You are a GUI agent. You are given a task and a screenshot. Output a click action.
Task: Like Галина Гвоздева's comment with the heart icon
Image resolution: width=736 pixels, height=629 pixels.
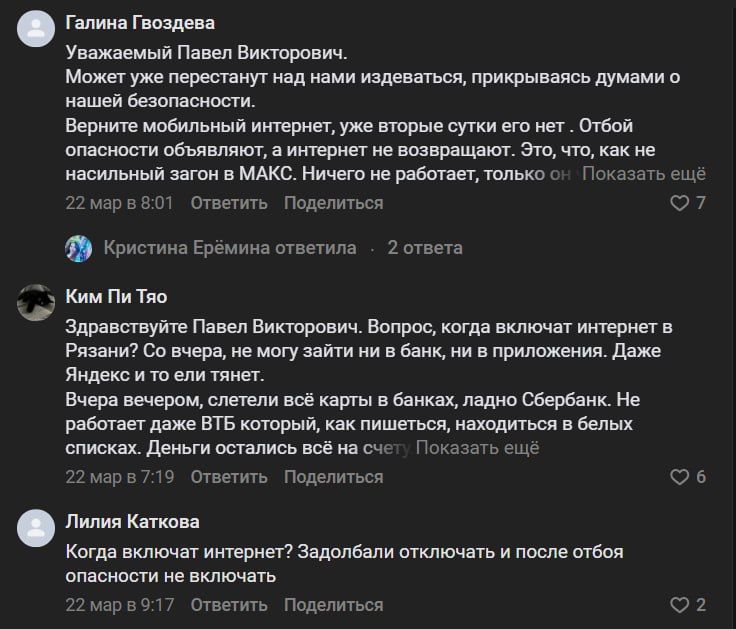point(679,203)
